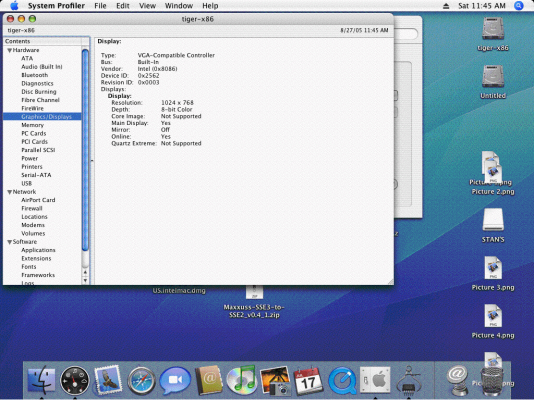Screen dimensions: 534x400
Task: Select Picture 2.png on desktop
Action: coord(493,192)
